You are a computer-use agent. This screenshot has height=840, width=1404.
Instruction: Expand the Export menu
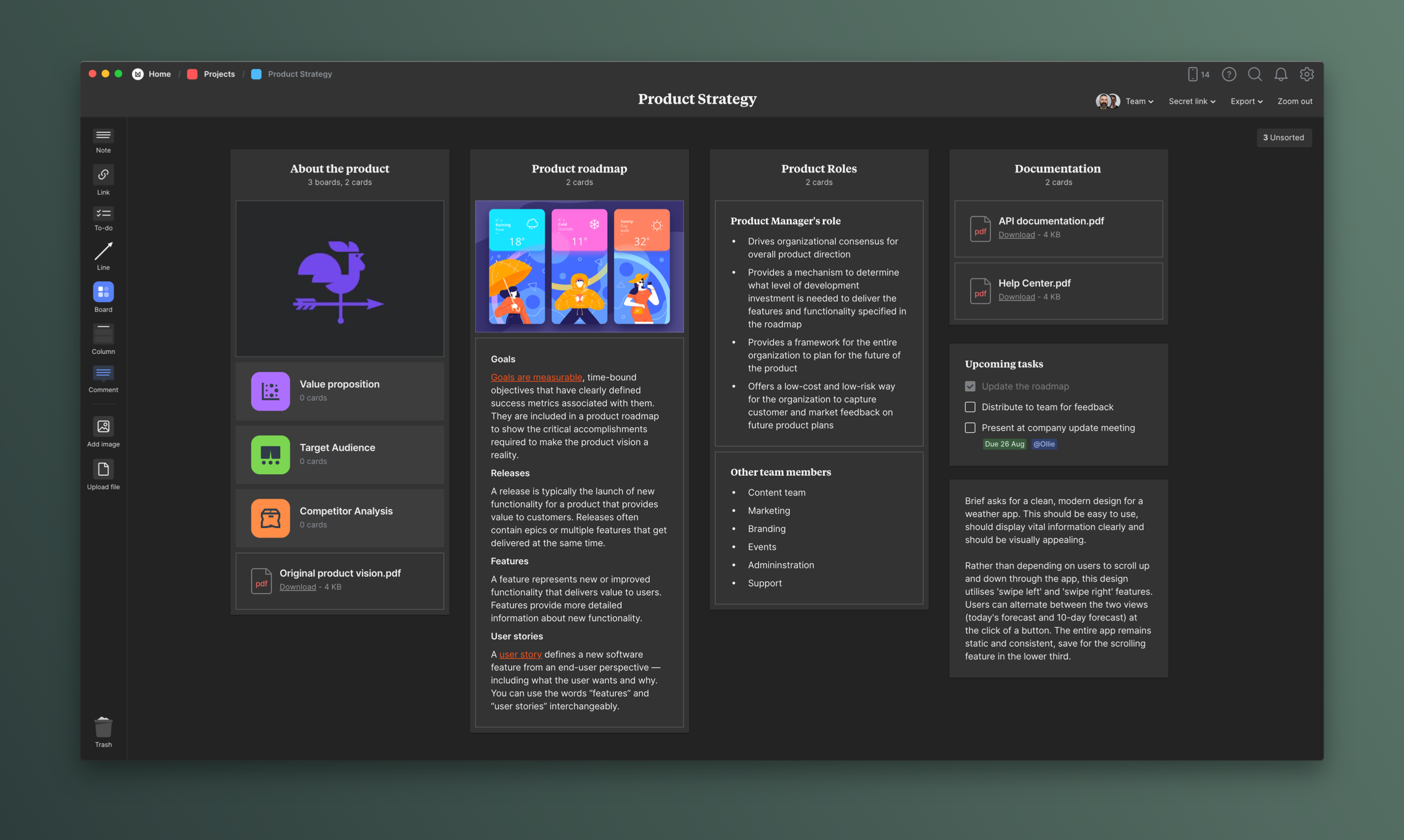(1246, 101)
